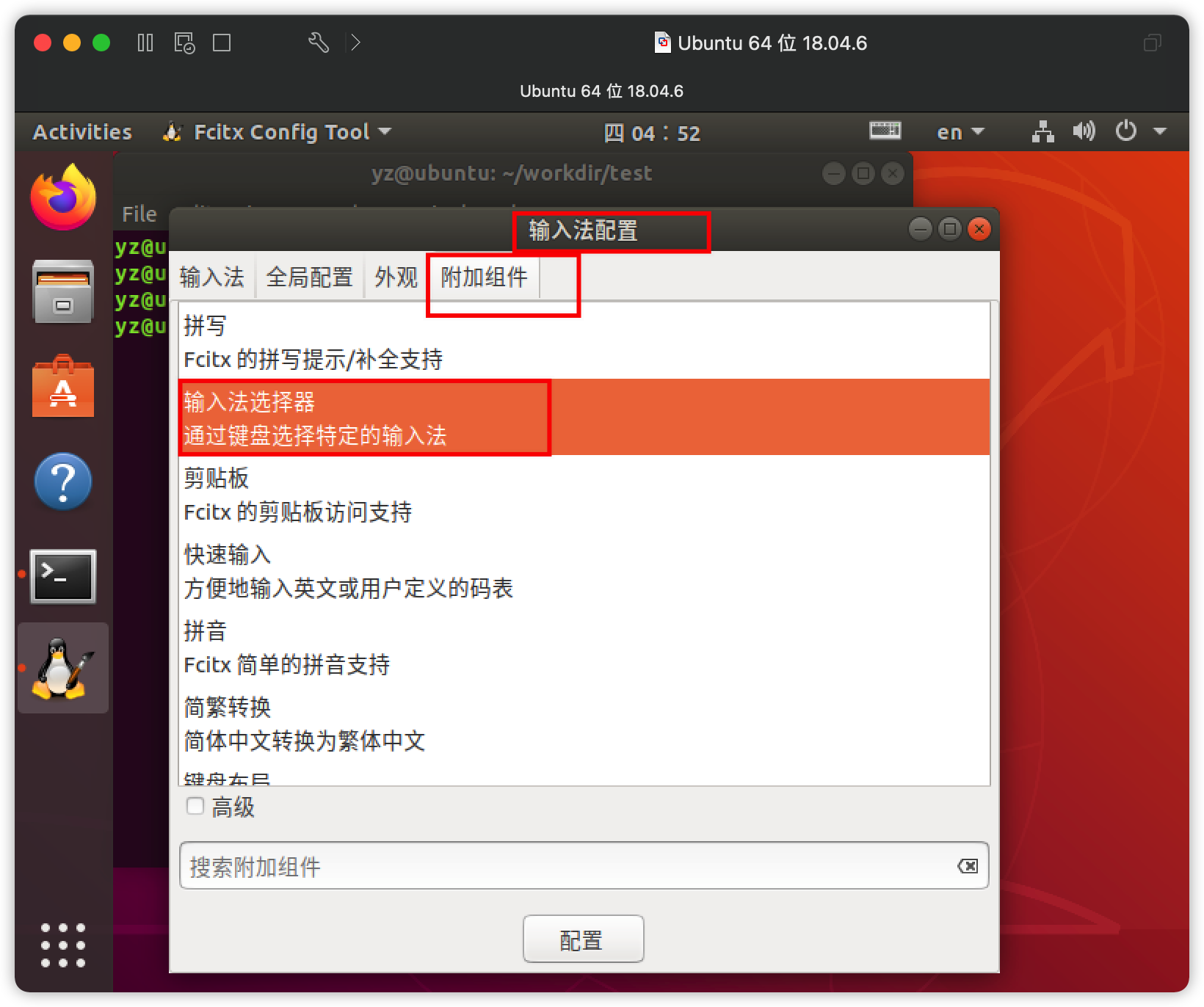Show Applications grid in the dock

(x=63, y=945)
